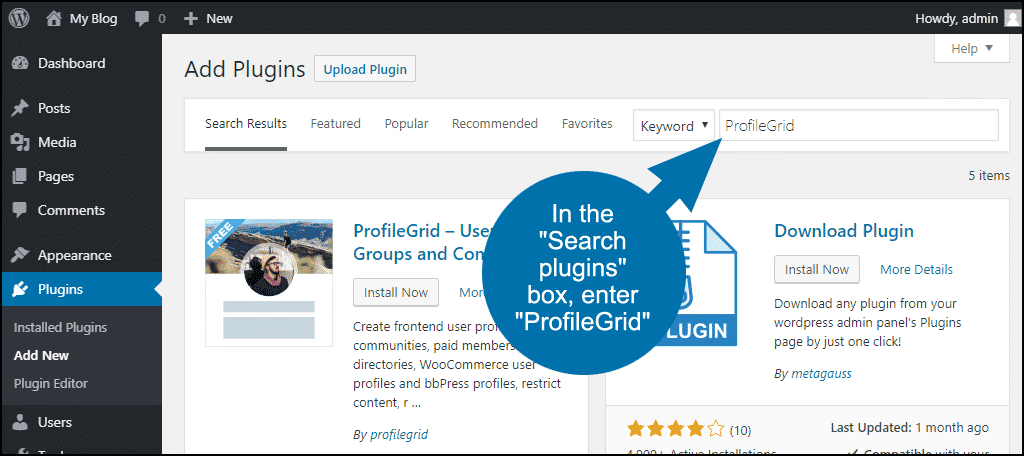
Task: Switch to Recommended tab
Action: pos(495,123)
